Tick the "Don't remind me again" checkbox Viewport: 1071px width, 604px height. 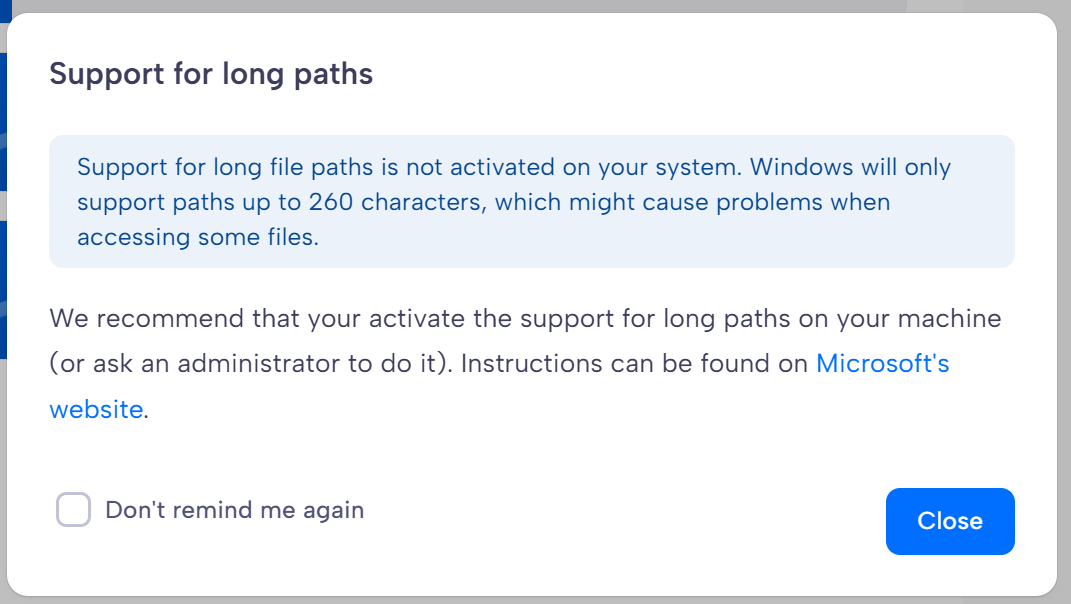point(73,510)
